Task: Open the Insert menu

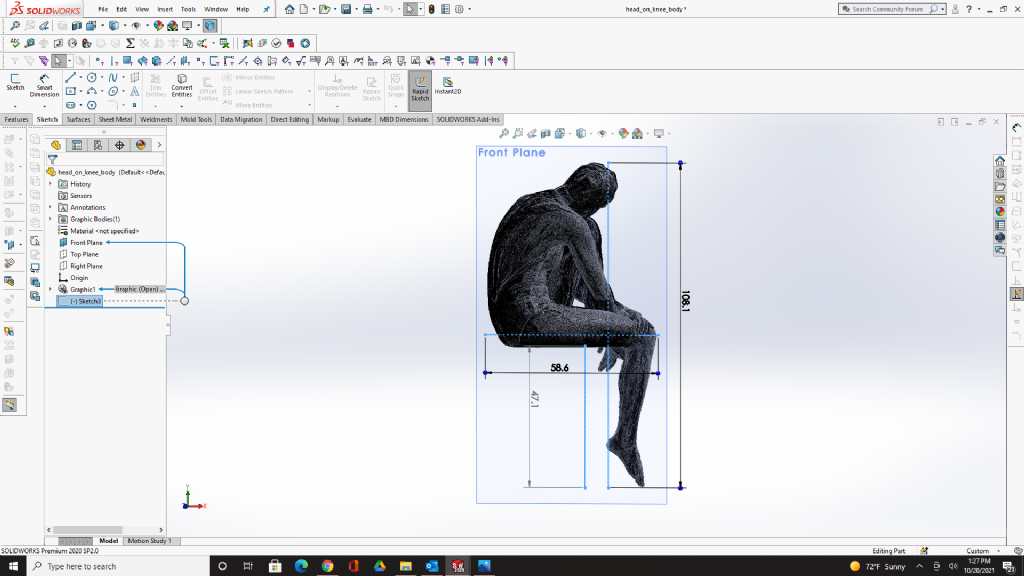Action: click(x=165, y=9)
